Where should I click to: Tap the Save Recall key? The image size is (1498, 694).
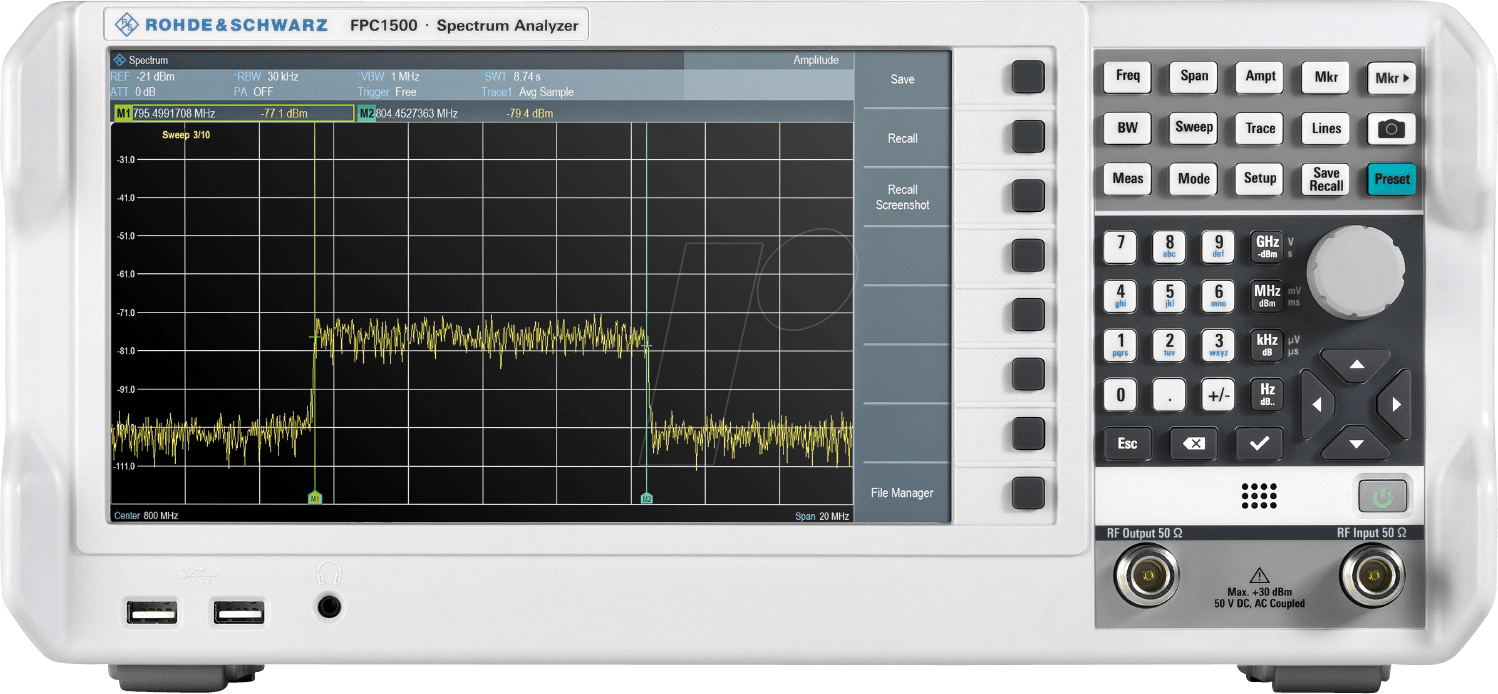click(x=1326, y=179)
